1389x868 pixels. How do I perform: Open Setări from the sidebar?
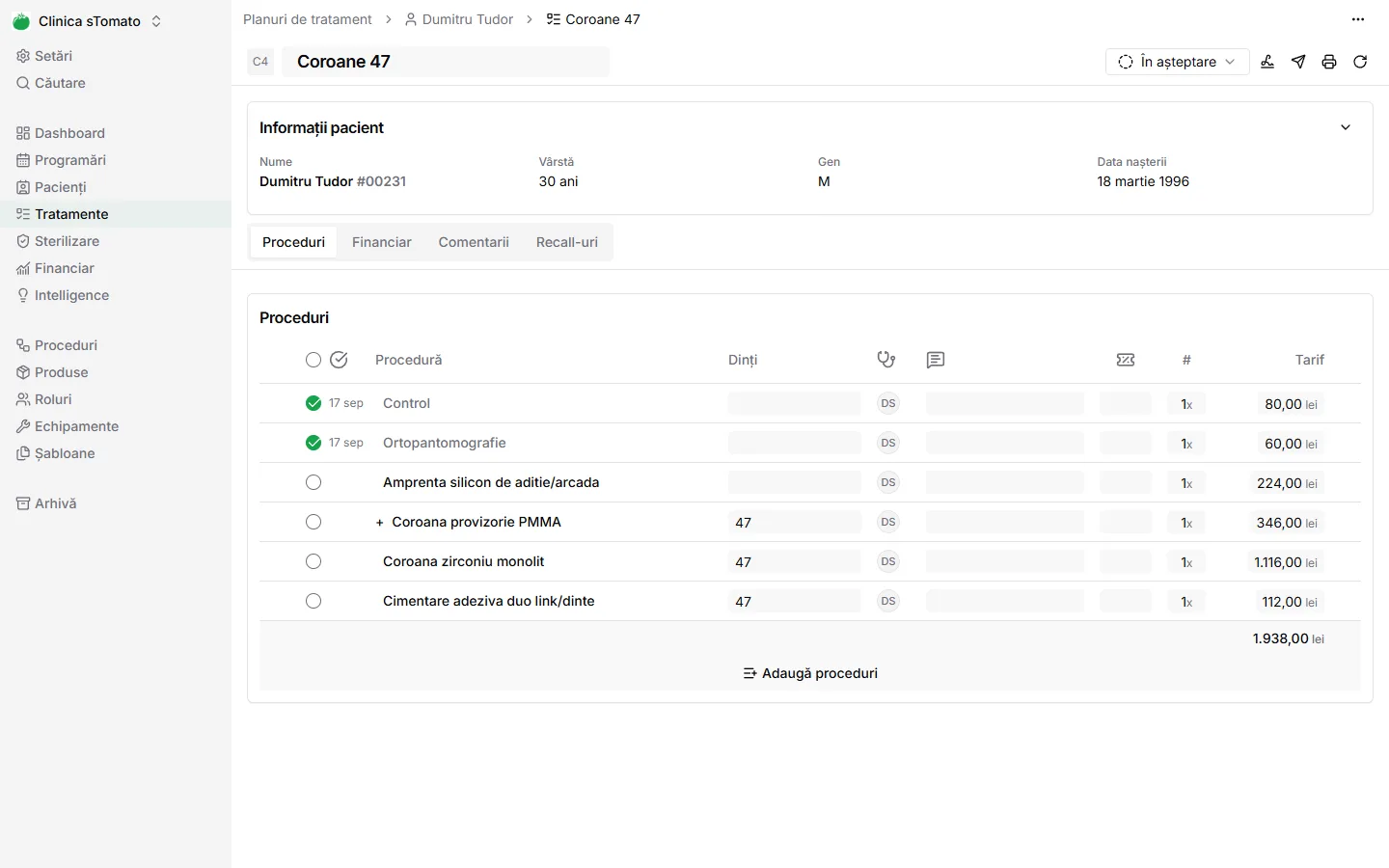[44, 56]
